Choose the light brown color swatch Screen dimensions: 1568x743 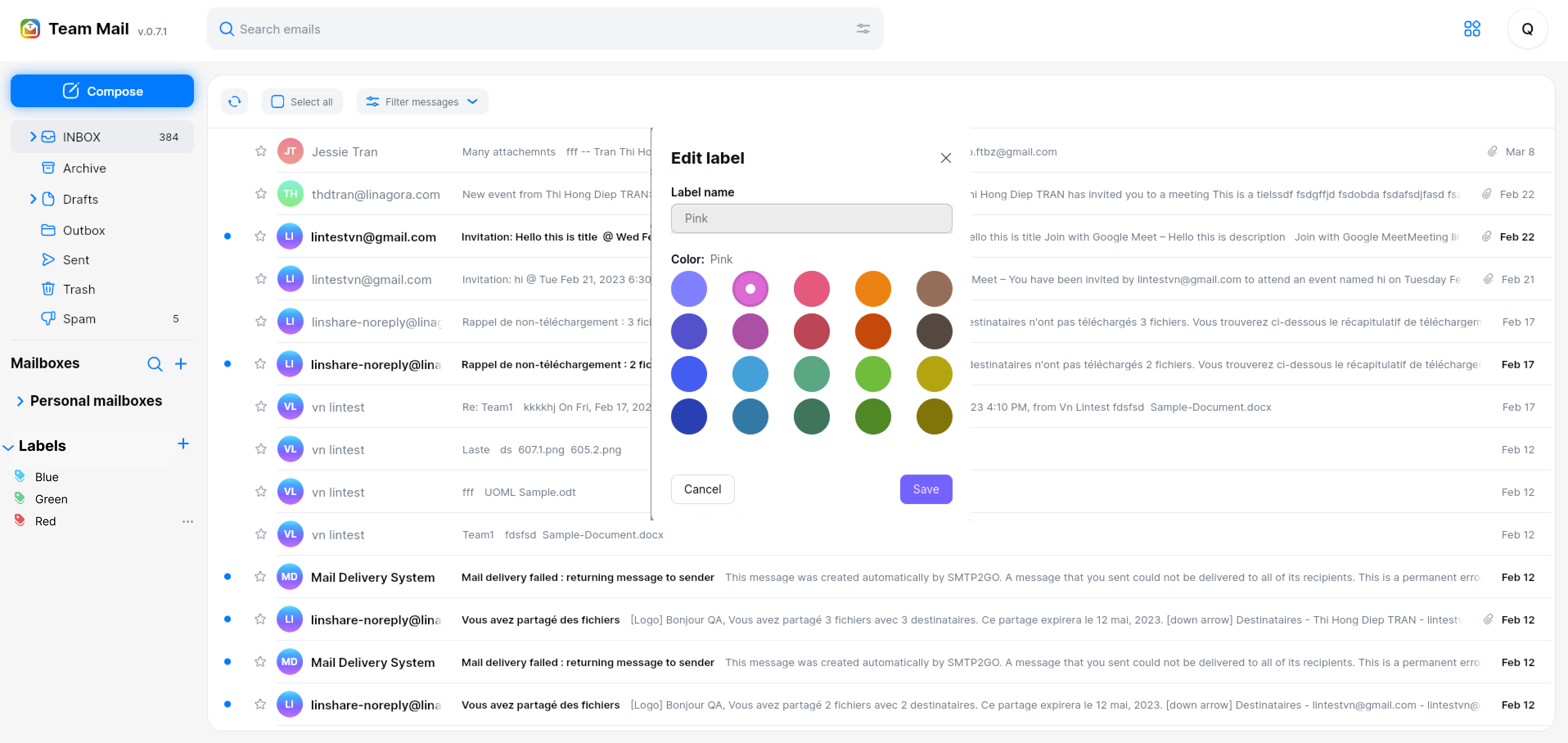click(x=934, y=289)
